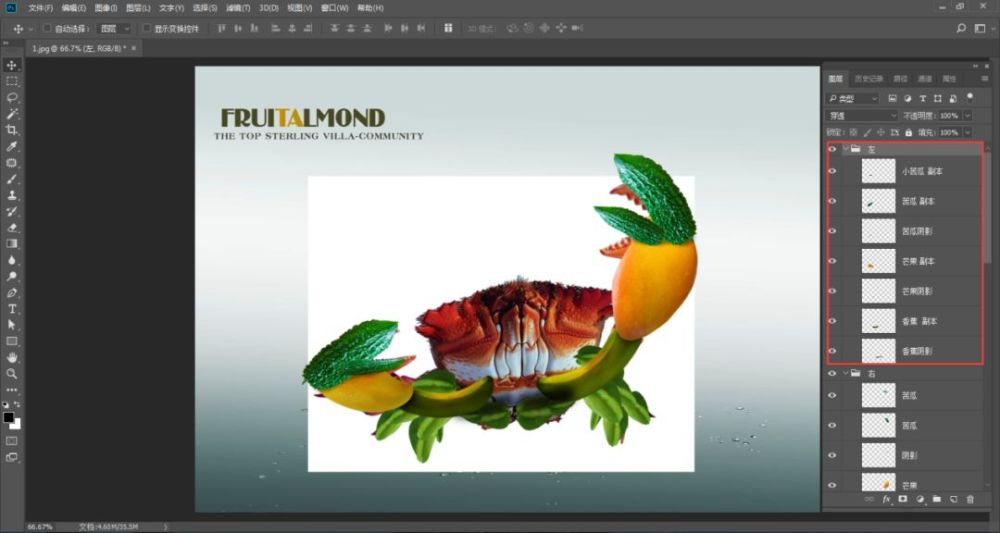This screenshot has width=1000, height=533.
Task: Hide the 左 group with eye icon
Action: coord(832,149)
